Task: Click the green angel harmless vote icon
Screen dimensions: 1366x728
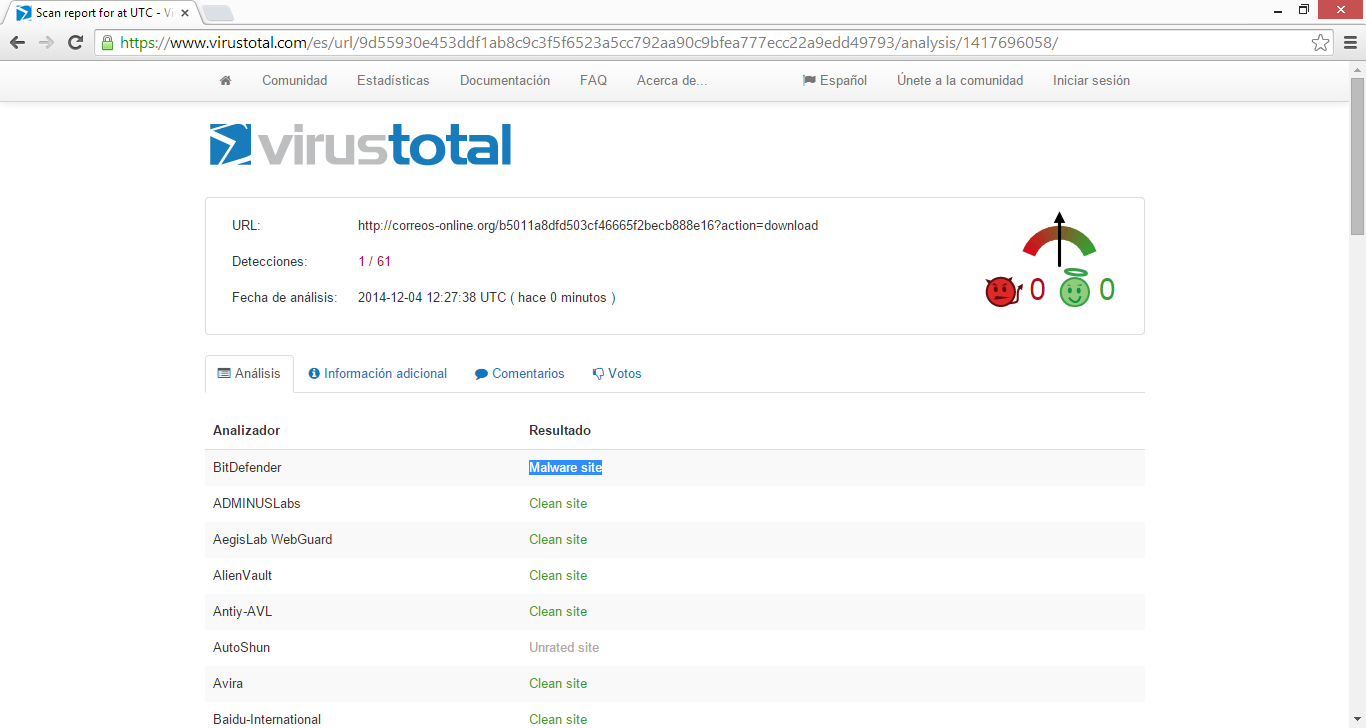Action: tap(1075, 289)
